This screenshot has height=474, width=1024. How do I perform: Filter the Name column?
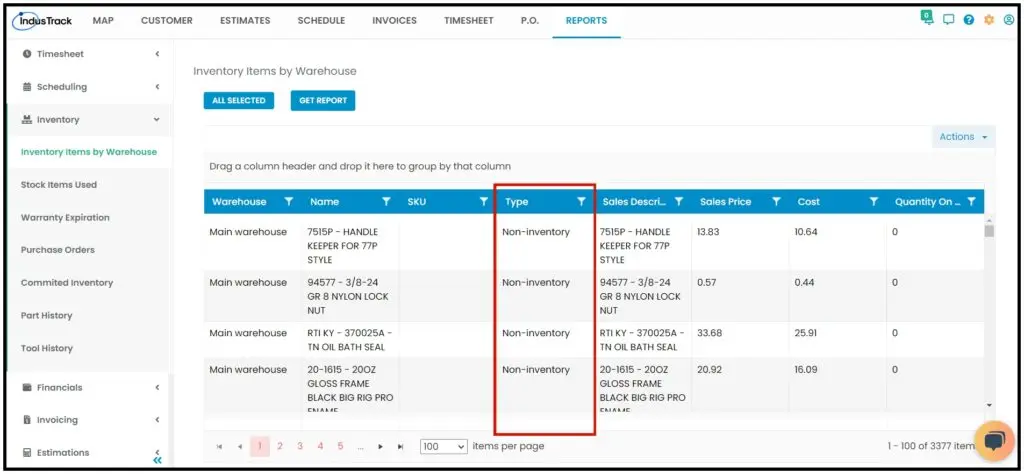pos(386,202)
